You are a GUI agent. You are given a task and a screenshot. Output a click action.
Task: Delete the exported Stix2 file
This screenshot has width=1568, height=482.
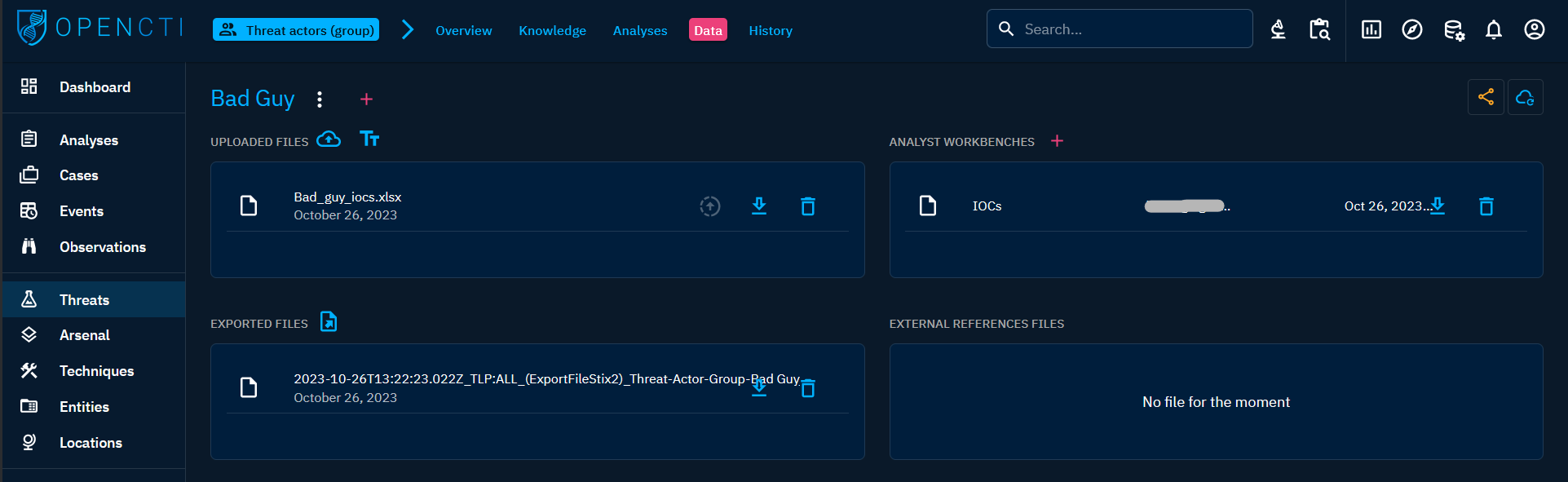point(808,389)
